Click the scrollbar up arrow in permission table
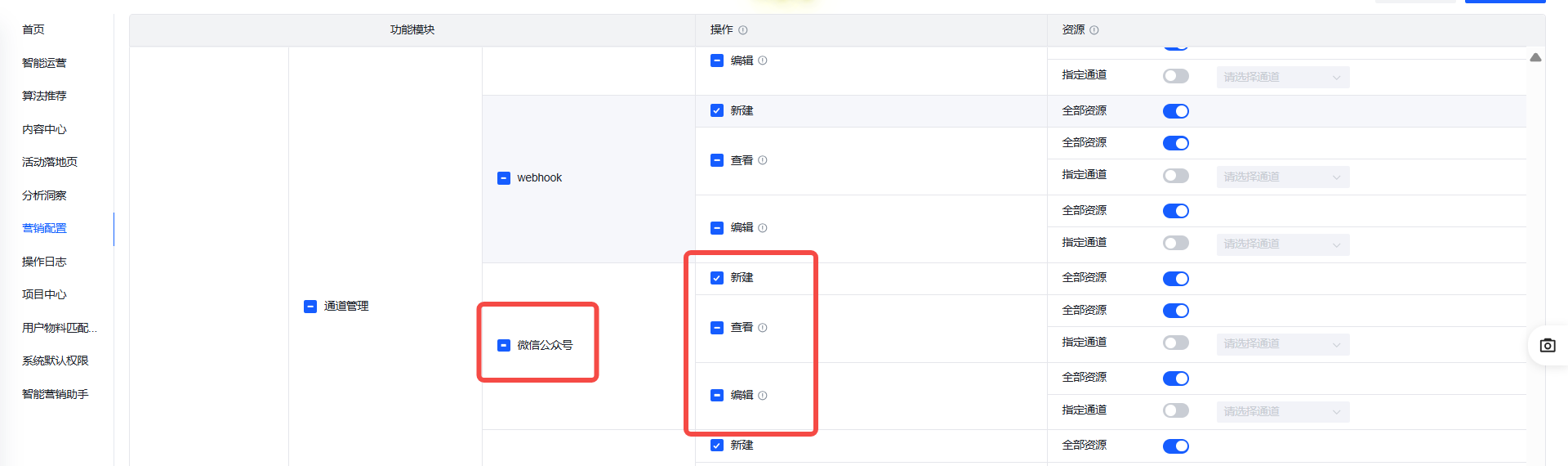 (1535, 57)
